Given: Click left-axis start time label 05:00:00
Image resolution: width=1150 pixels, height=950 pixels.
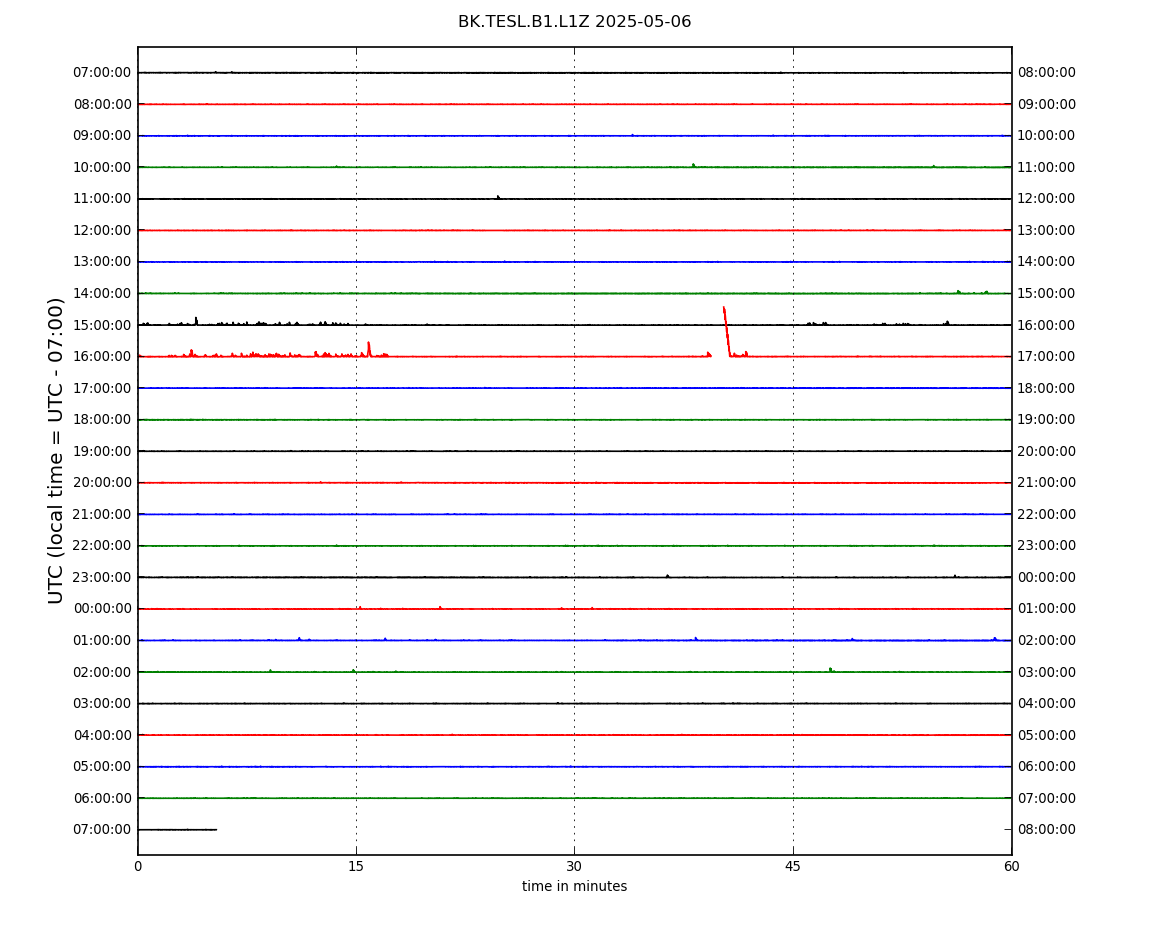Looking at the screenshot, I should tap(103, 767).
